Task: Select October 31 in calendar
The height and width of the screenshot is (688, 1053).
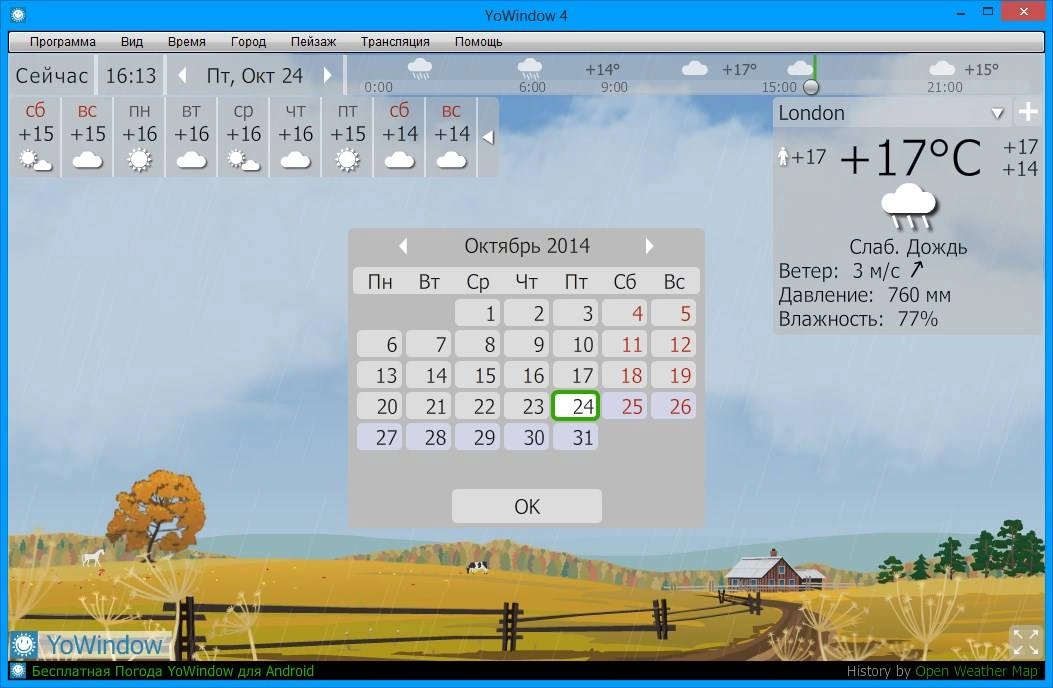Action: (x=576, y=437)
